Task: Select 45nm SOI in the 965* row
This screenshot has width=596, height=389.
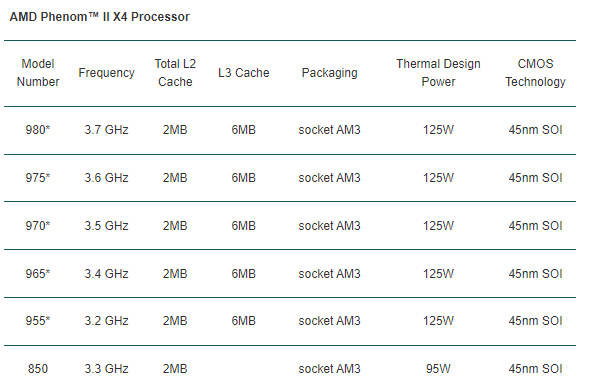Action: coord(535,274)
